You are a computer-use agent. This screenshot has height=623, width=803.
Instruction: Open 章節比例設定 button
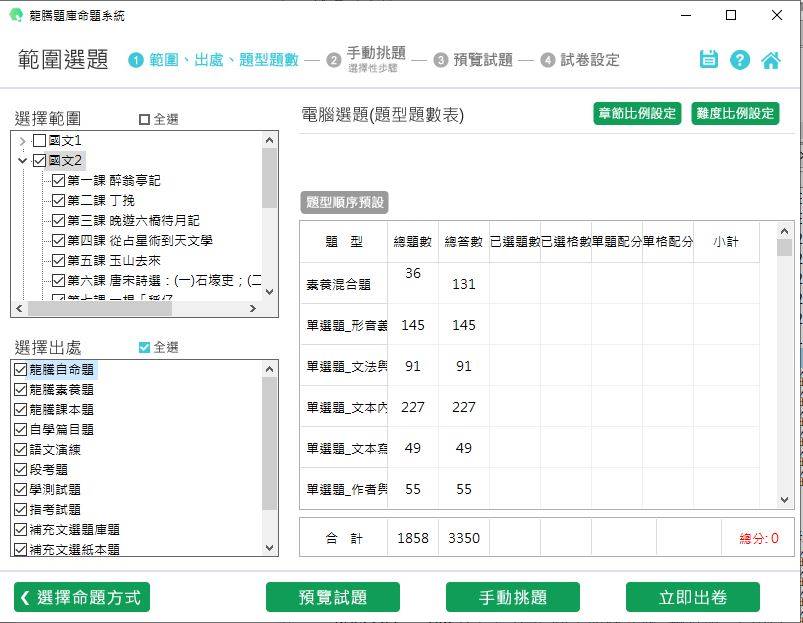click(x=637, y=113)
